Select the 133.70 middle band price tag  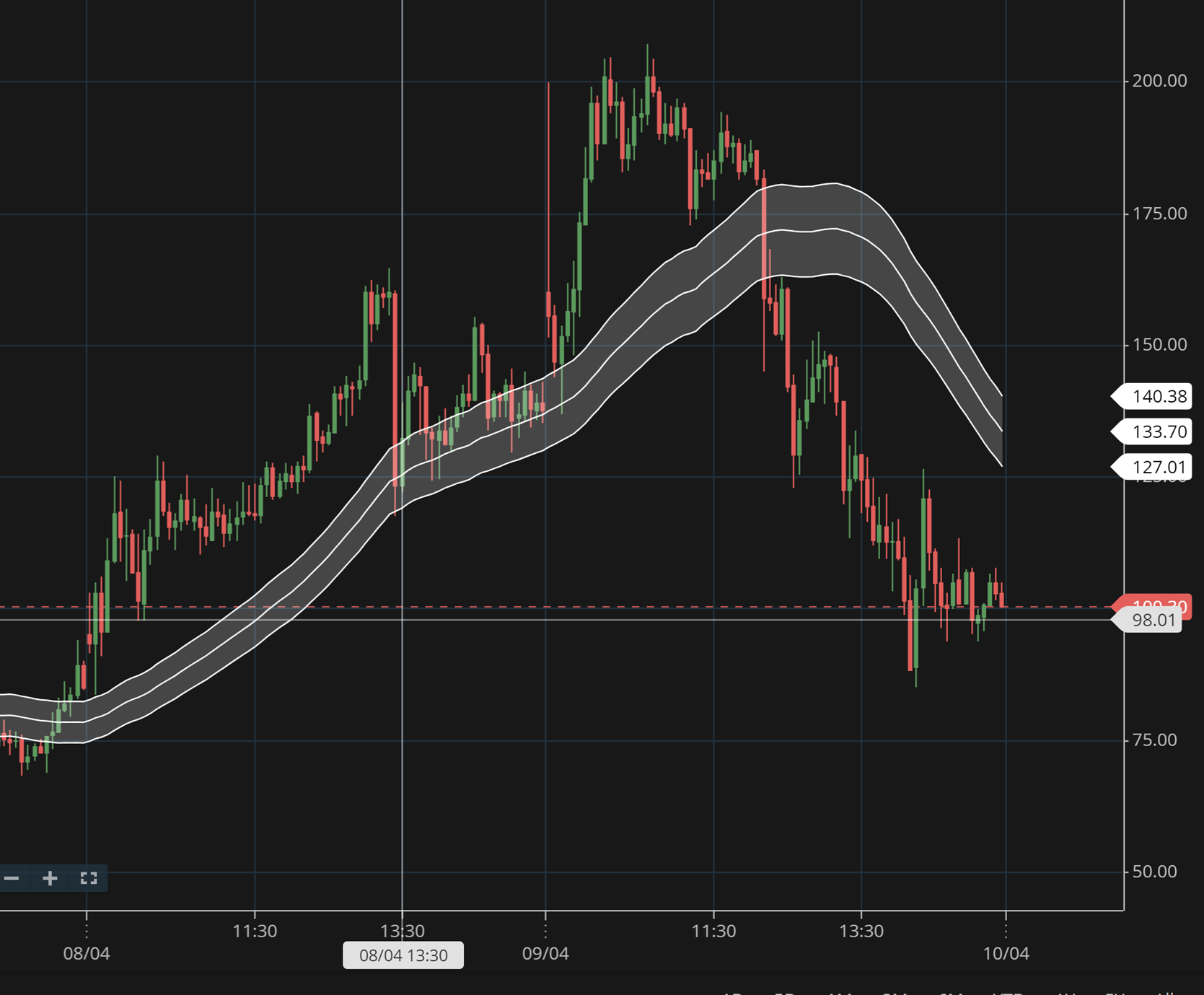point(1154,431)
